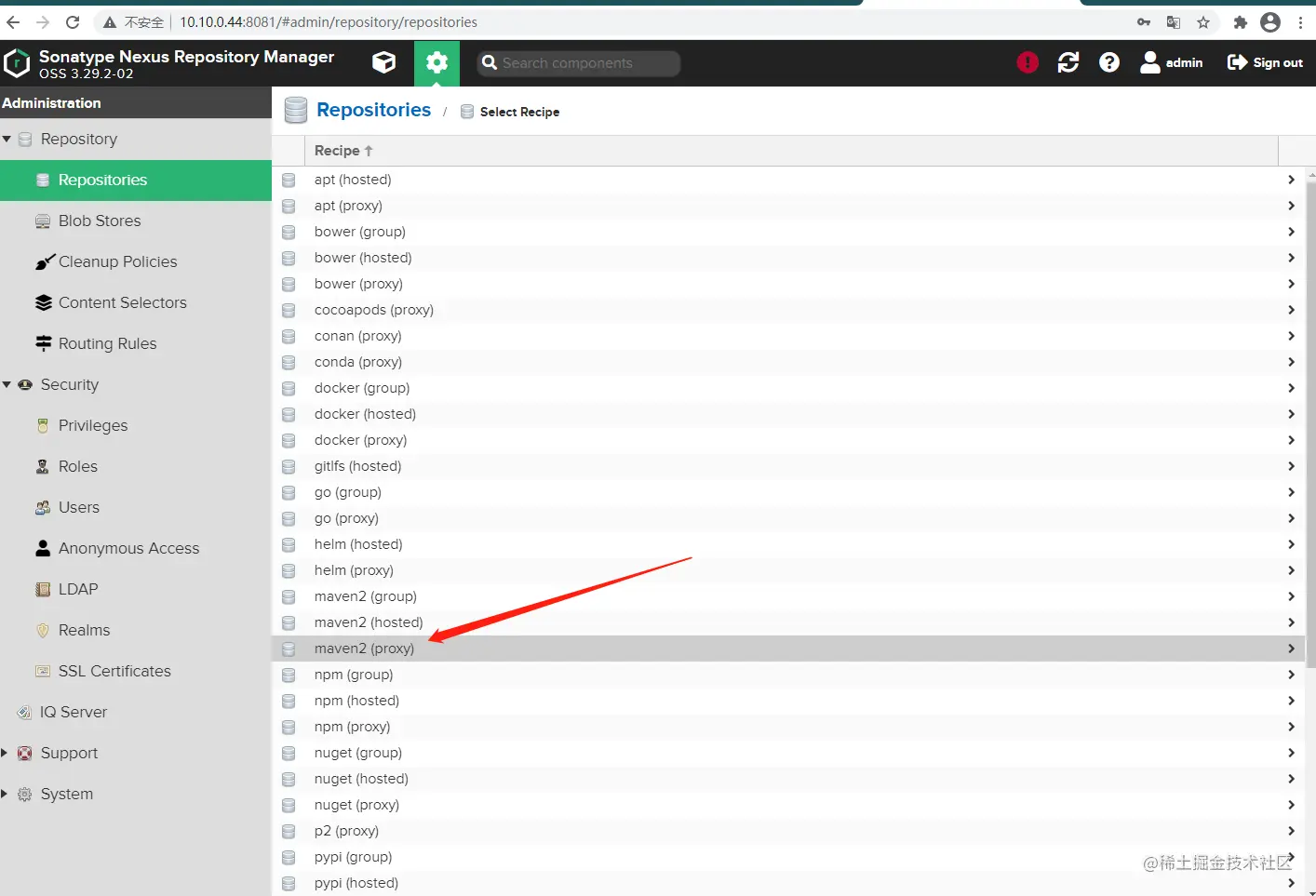1316x896 pixels.
Task: Reload the page in the browser
Action: pos(73,22)
